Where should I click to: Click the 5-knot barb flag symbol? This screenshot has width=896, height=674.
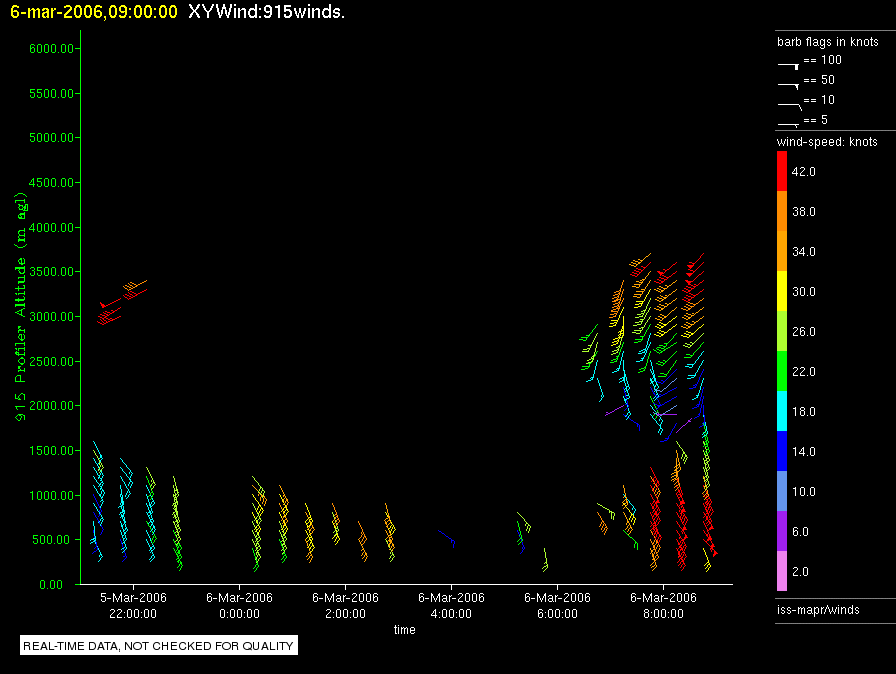coord(789,123)
